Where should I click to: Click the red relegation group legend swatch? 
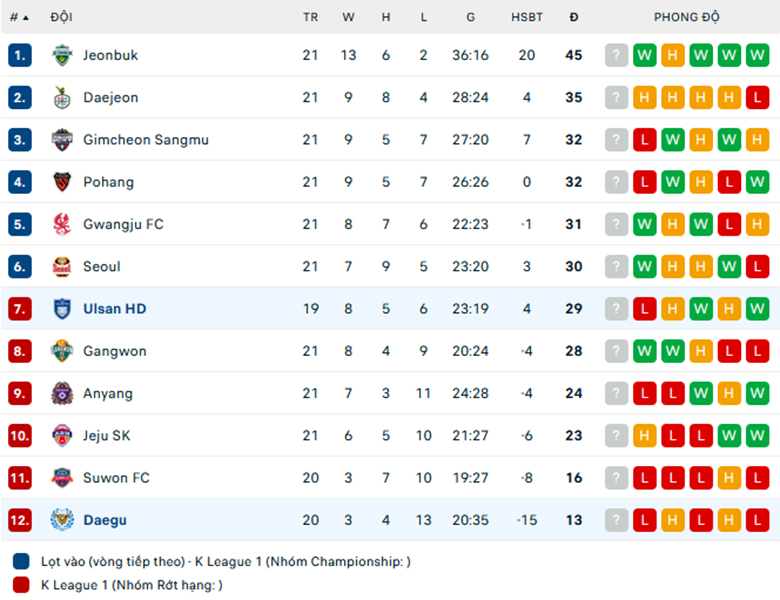point(21,585)
